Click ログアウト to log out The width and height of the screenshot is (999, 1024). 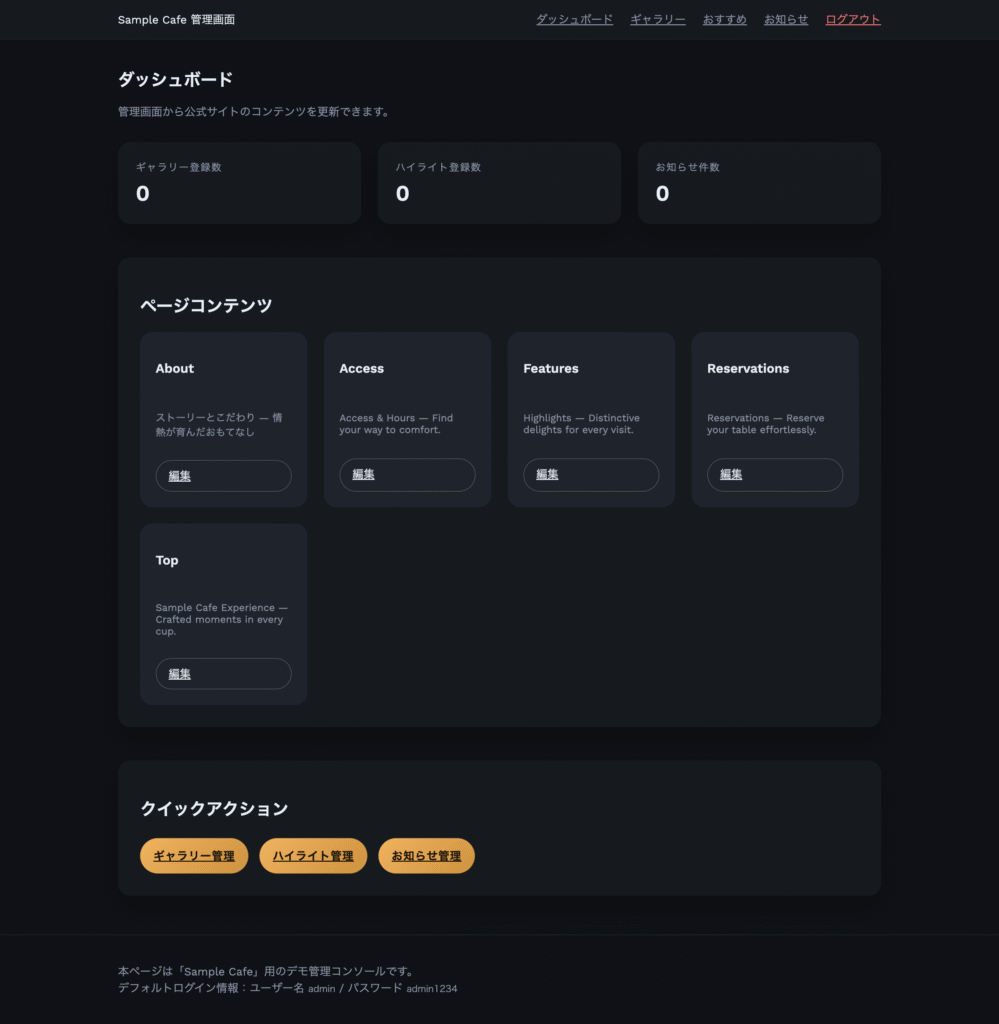[x=851, y=18]
